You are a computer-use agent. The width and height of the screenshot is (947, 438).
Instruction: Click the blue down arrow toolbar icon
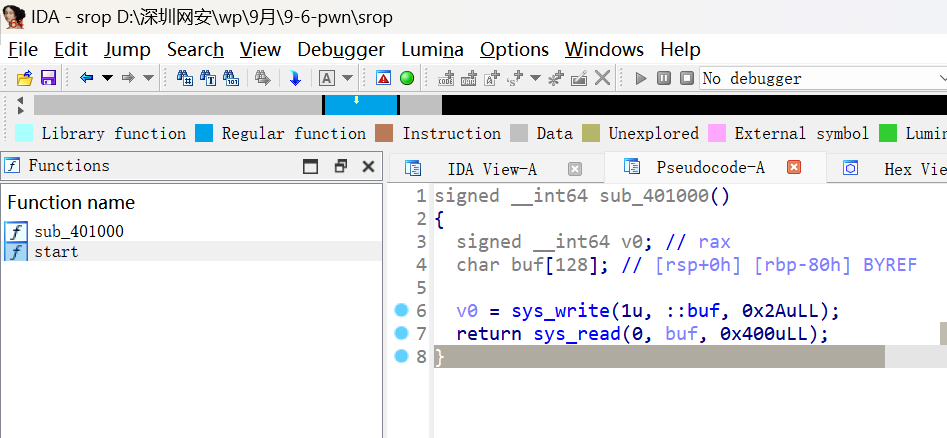tap(295, 78)
